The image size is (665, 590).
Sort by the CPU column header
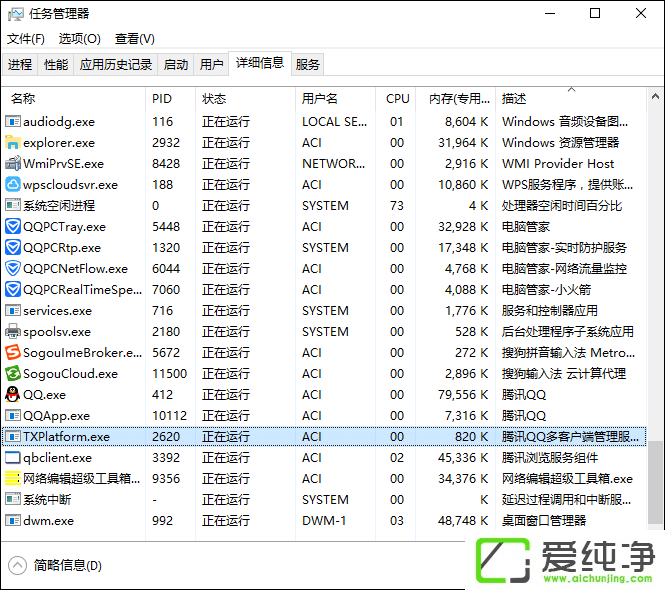coord(397,99)
